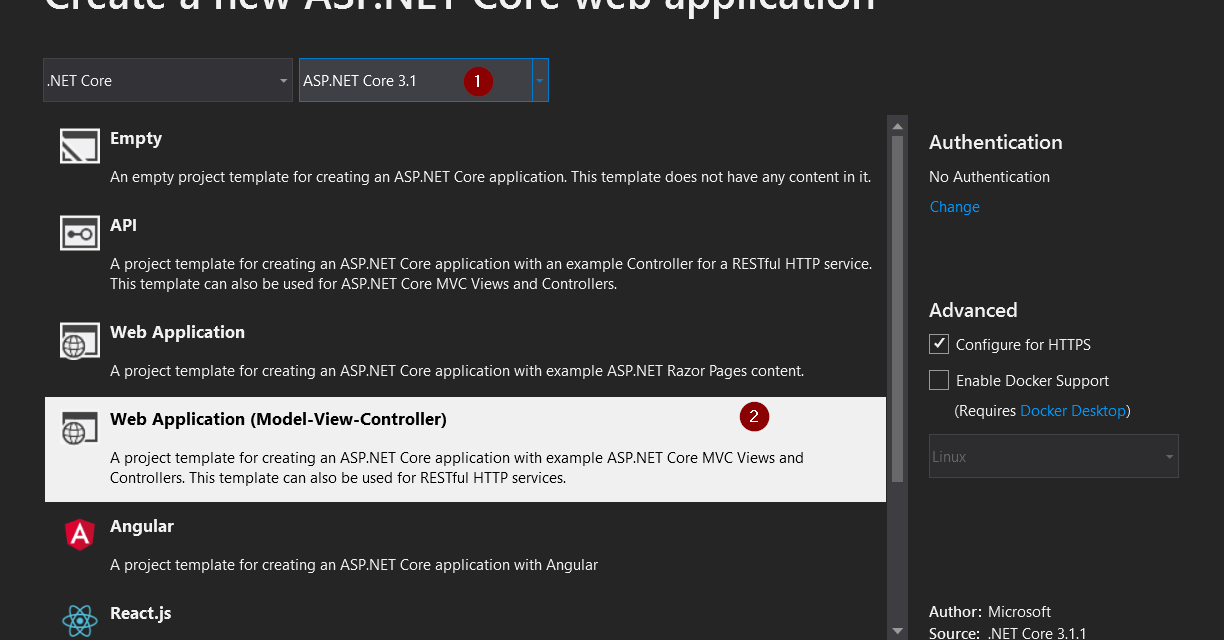Open the Docker Desktop link
The image size is (1224, 640).
tap(1072, 411)
